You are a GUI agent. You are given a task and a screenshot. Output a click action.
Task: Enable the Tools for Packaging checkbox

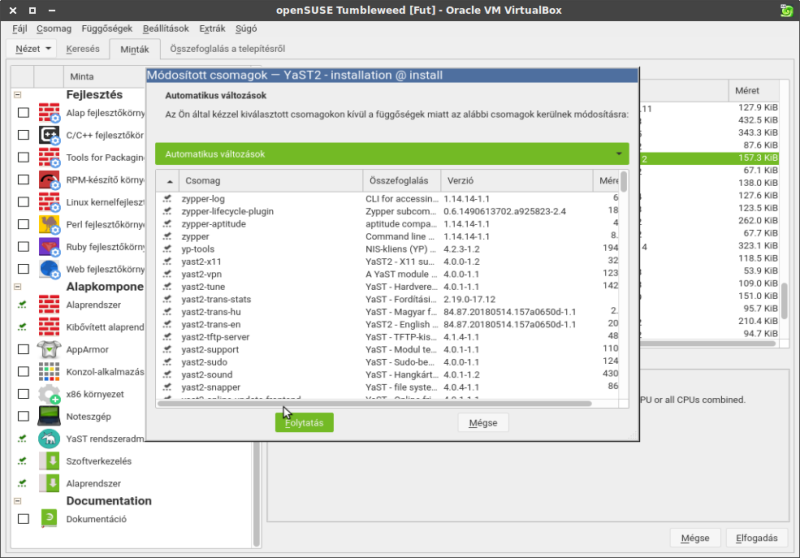click(23, 158)
